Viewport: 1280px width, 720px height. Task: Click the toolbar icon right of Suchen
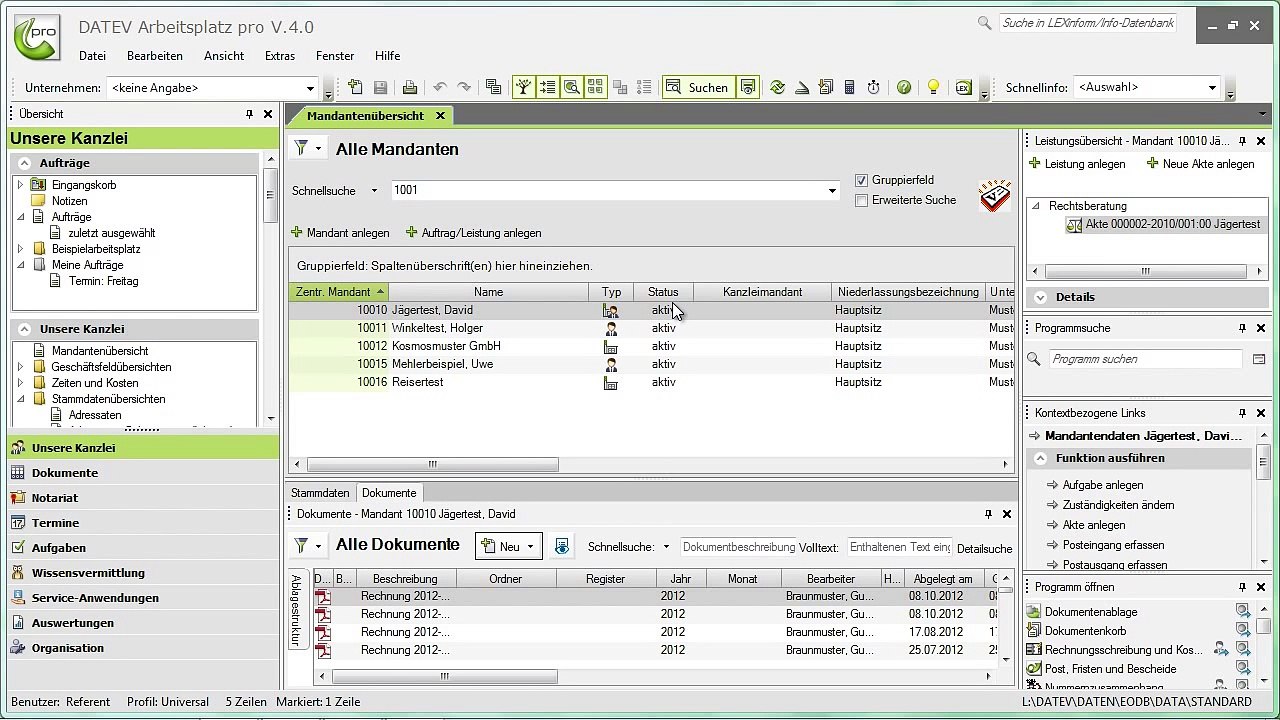click(747, 88)
